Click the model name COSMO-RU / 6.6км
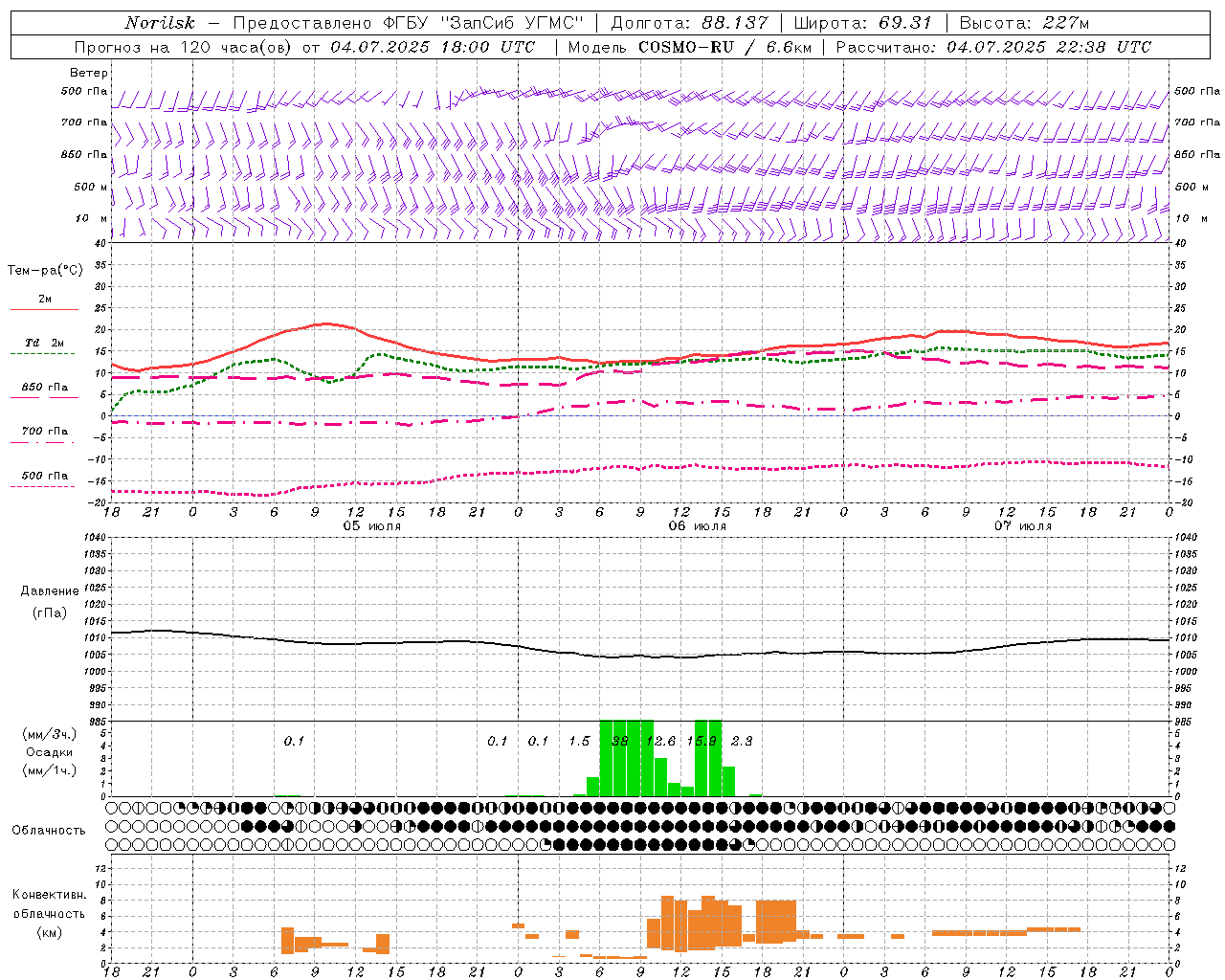This screenshot has height=980, width=1225. coord(724,47)
